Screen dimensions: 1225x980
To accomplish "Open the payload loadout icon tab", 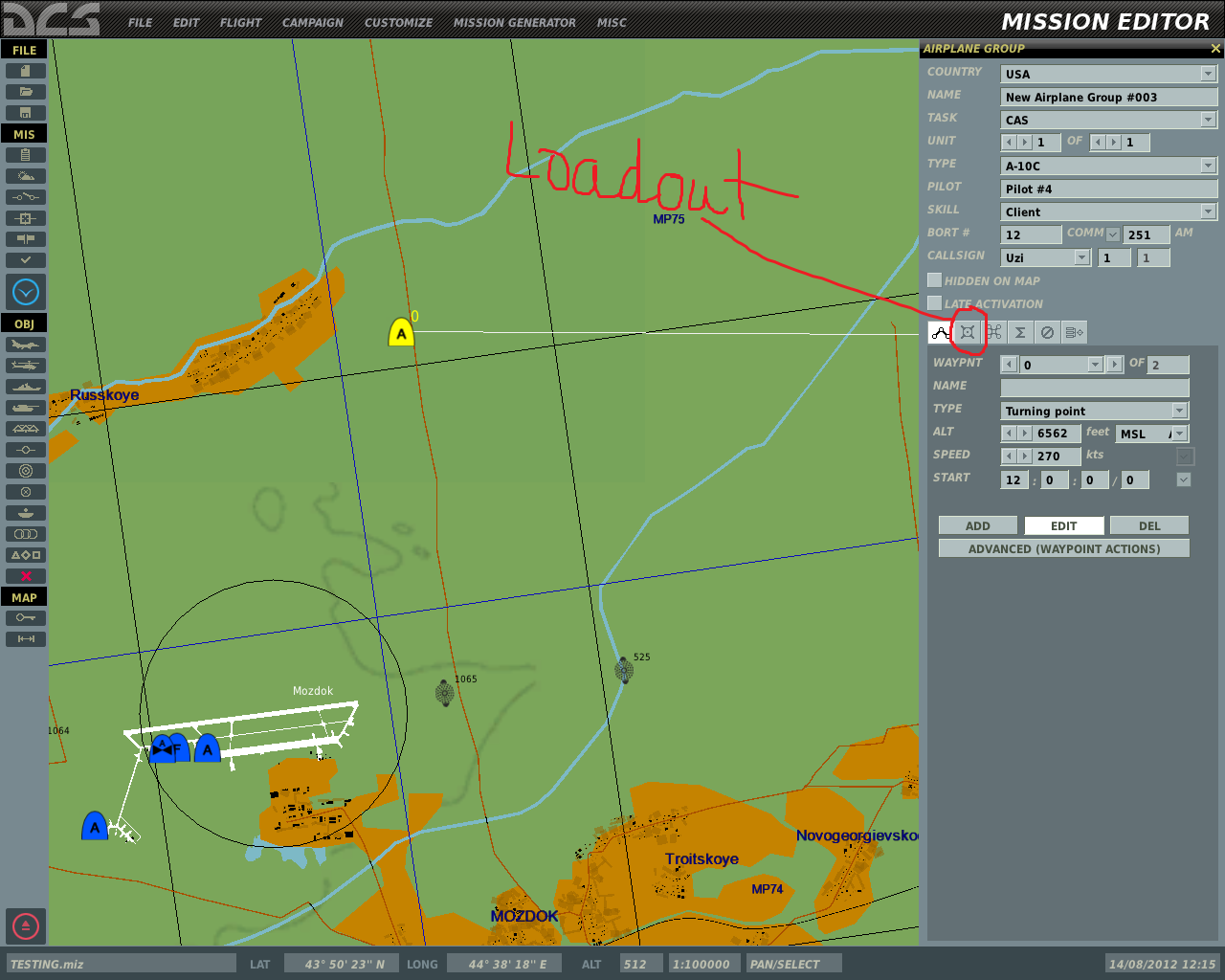I will [x=968, y=332].
